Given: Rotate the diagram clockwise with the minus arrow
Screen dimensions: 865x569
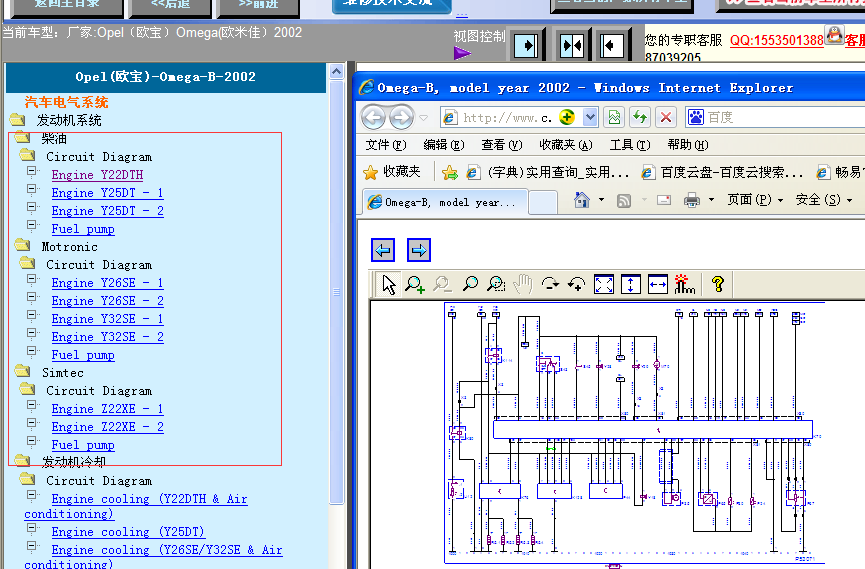Looking at the screenshot, I should [x=550, y=284].
